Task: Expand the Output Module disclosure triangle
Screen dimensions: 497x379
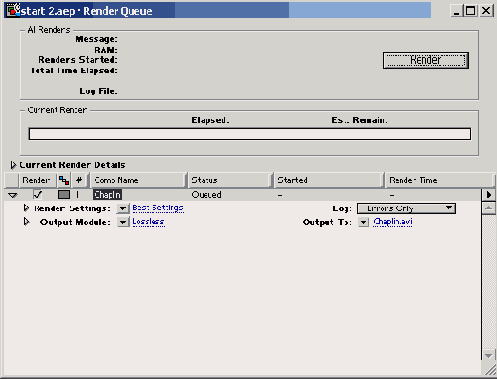Action: click(x=26, y=222)
